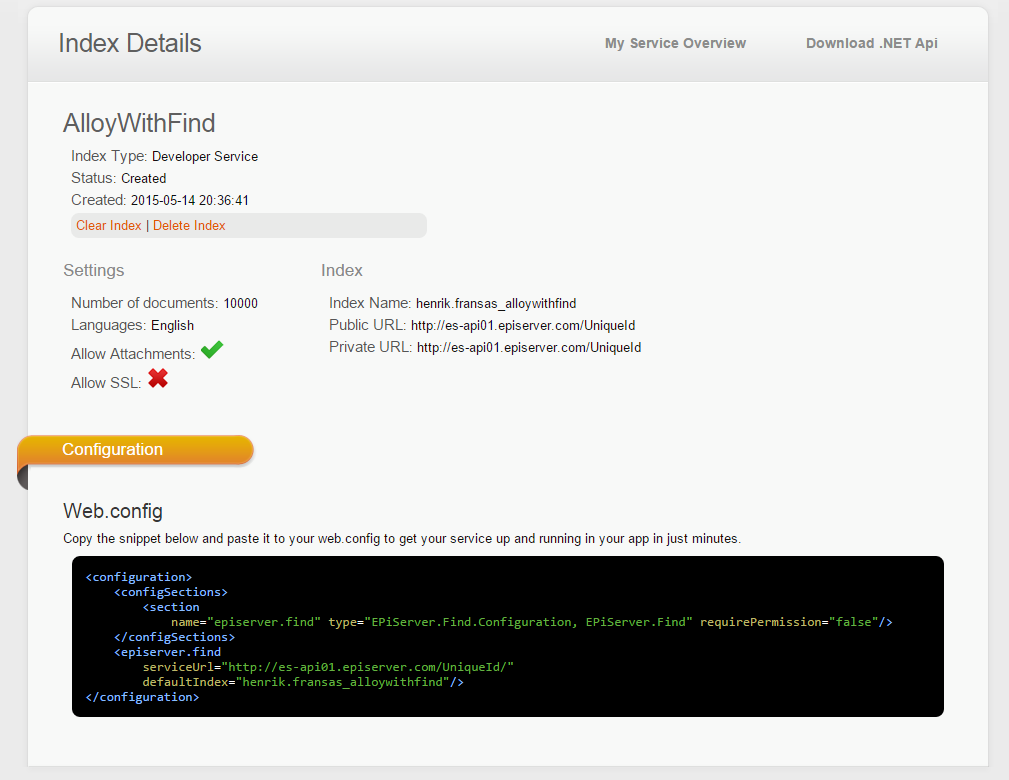Click the serviceUrl line in code snippet

point(327,667)
